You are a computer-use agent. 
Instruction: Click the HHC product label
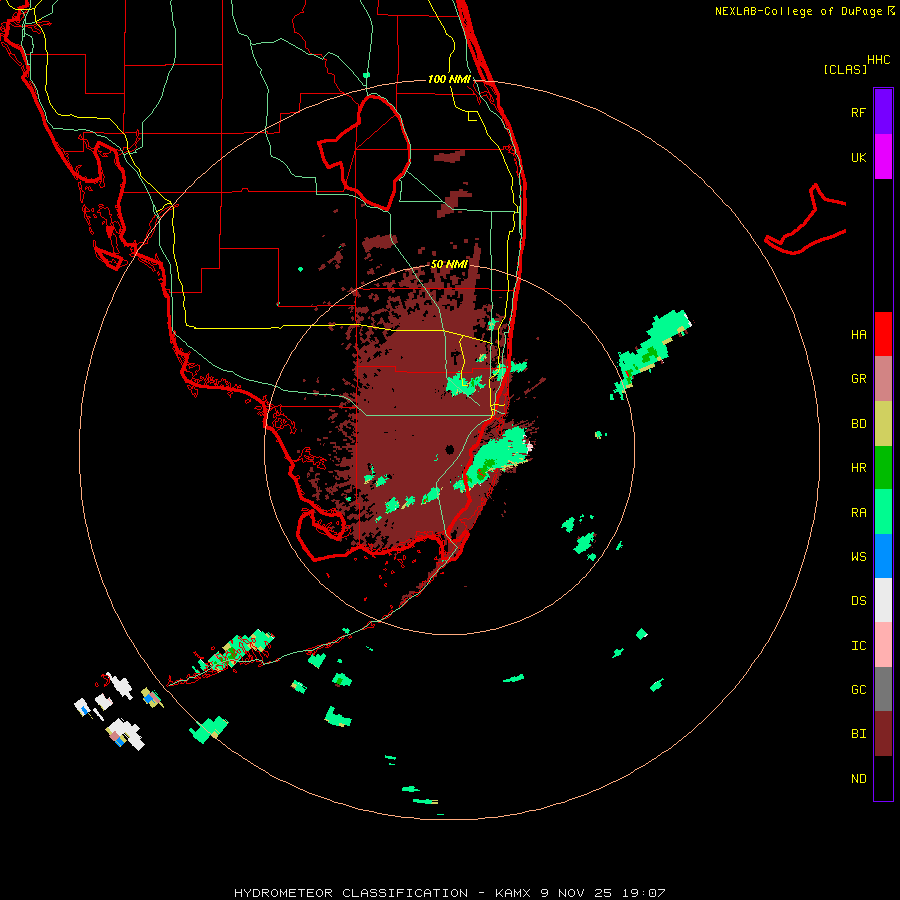878,60
